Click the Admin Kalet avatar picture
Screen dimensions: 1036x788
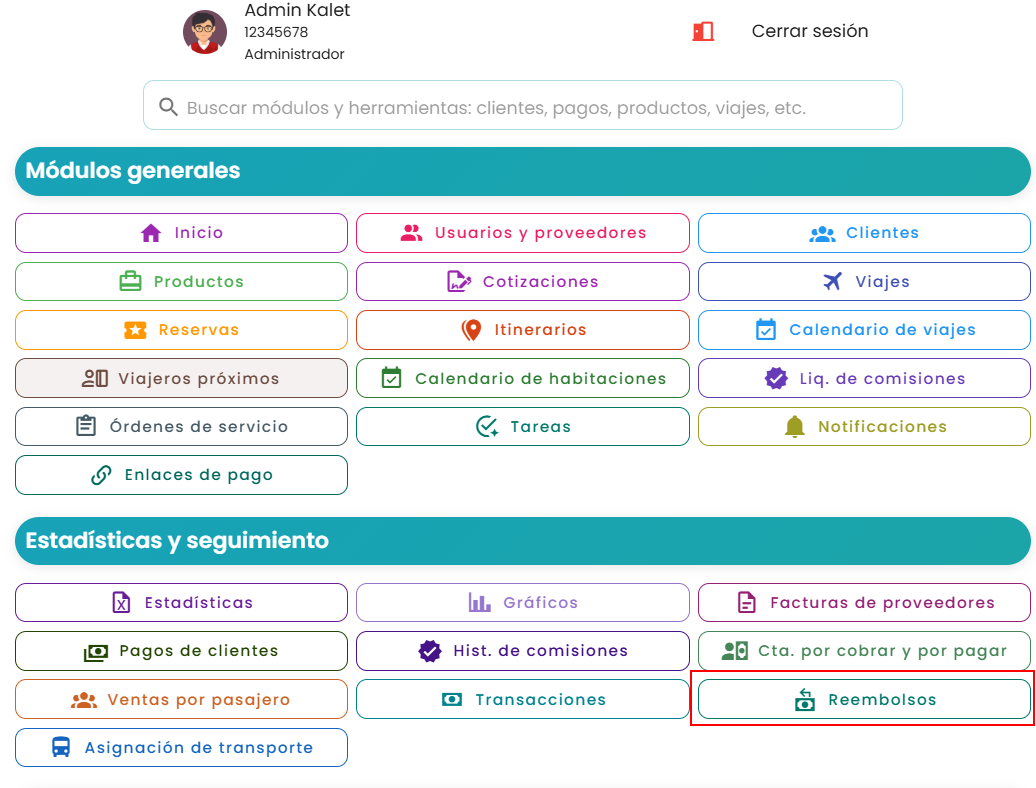pyautogui.click(x=205, y=32)
